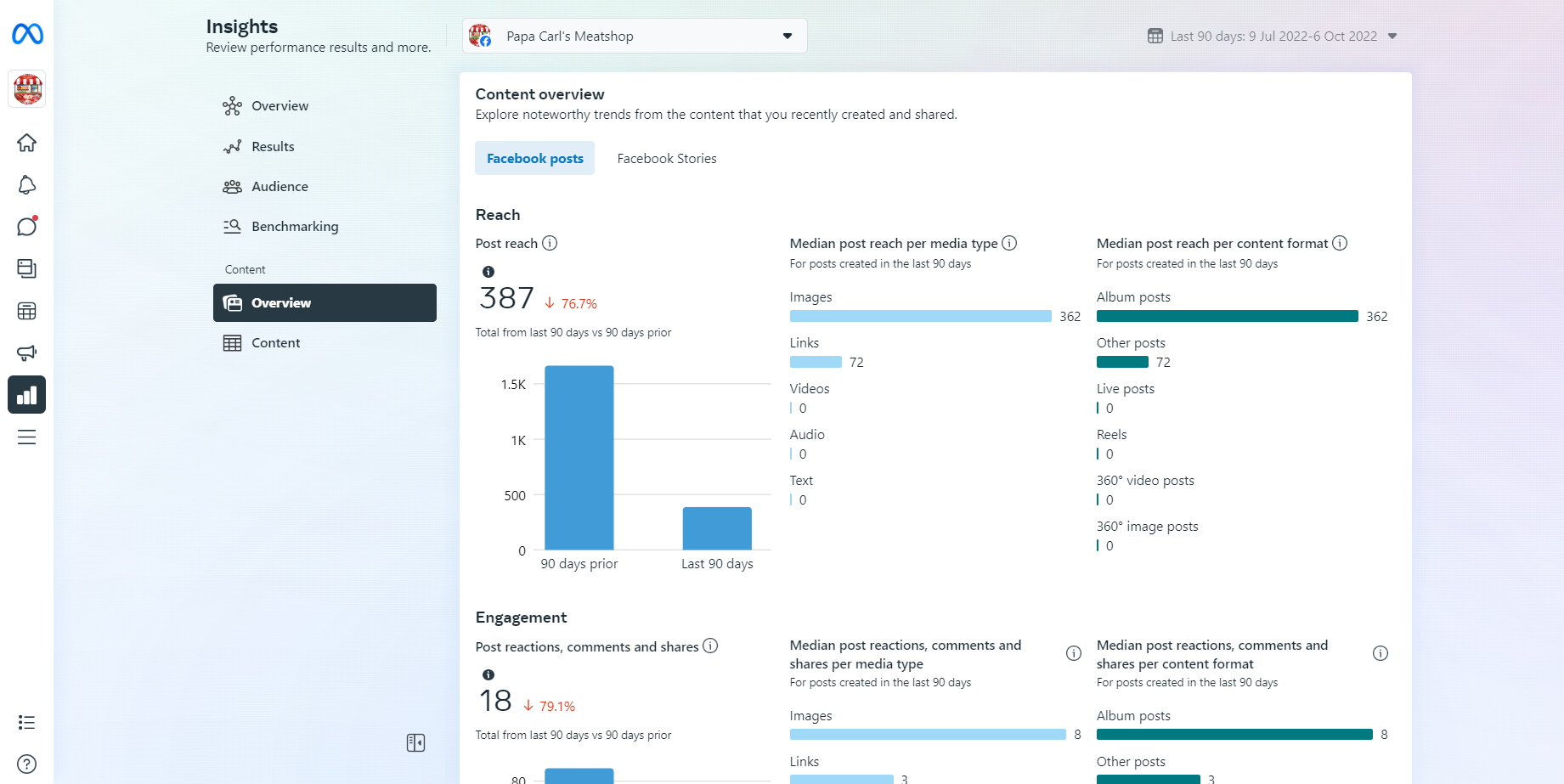Click the 387 post reach value
1564x784 pixels.
(x=506, y=298)
